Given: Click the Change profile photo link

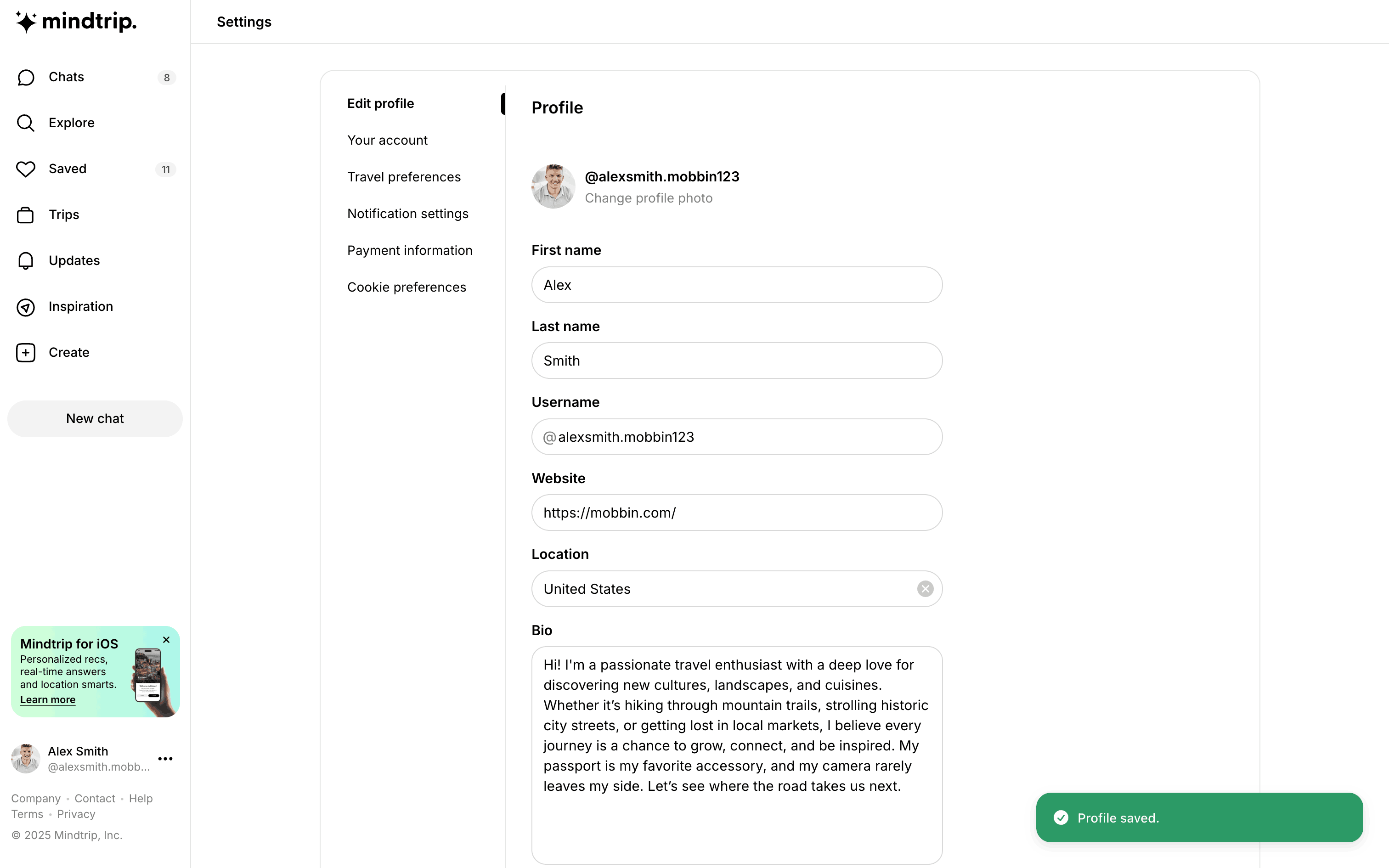Looking at the screenshot, I should click(648, 198).
